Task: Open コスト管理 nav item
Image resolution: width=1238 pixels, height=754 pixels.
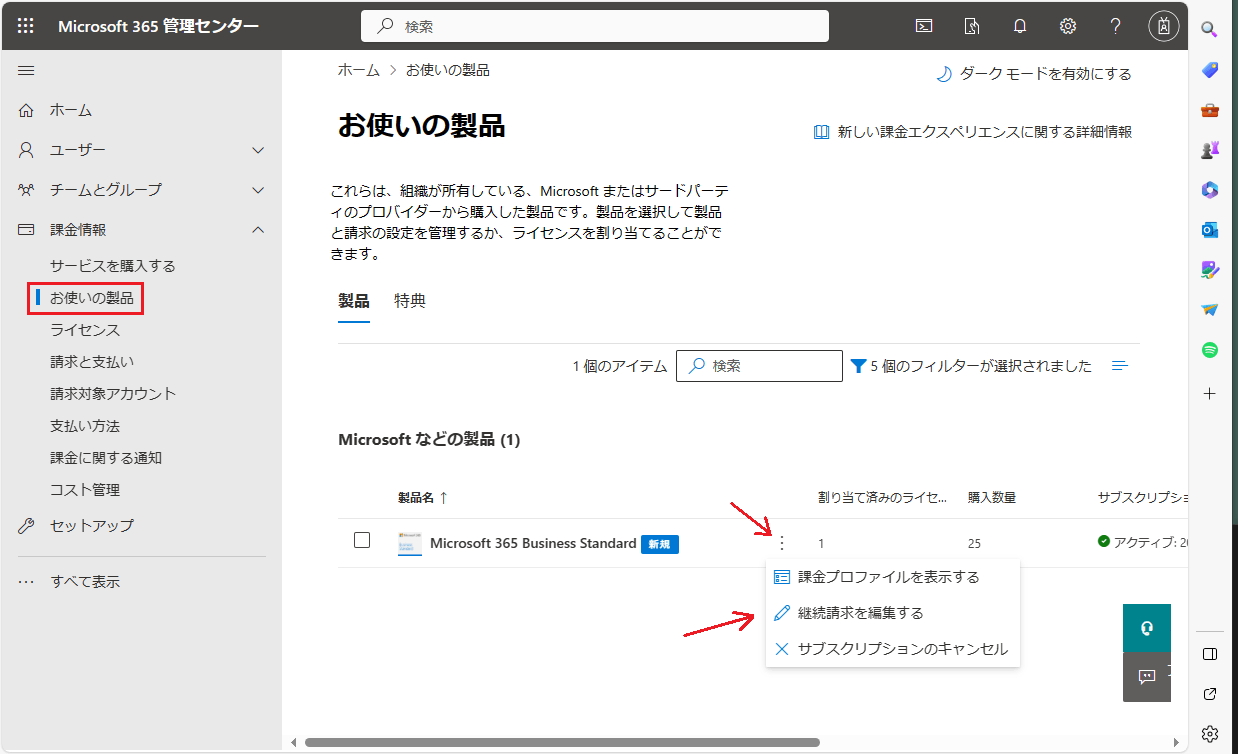Action: tap(85, 490)
